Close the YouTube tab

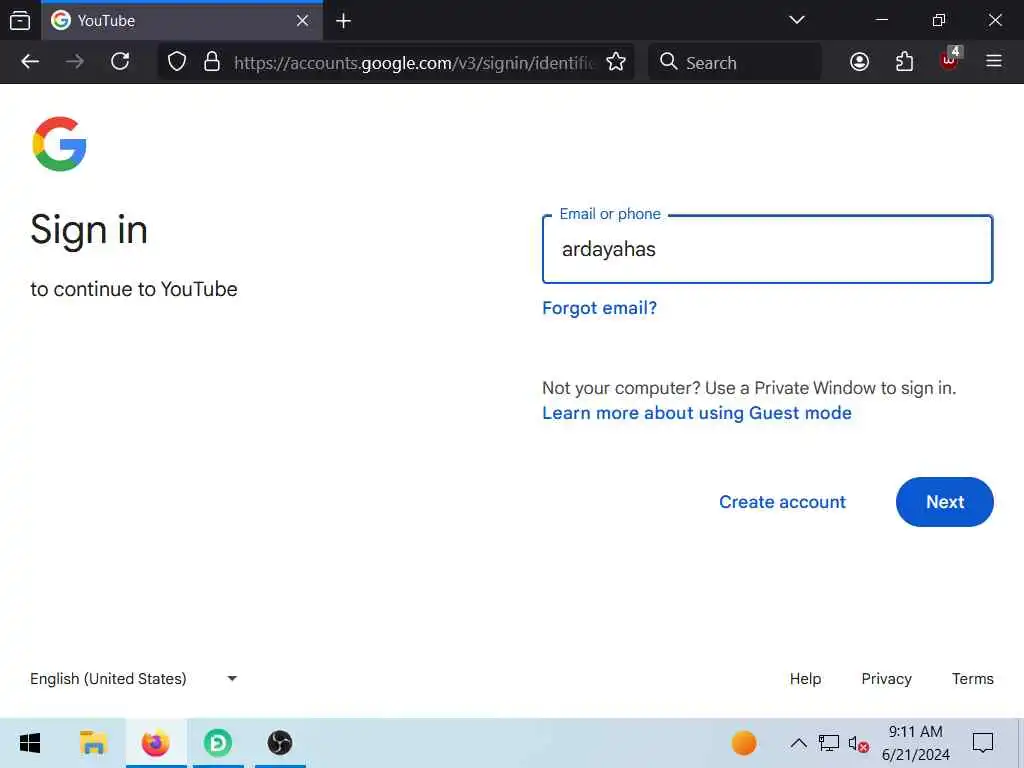302,21
